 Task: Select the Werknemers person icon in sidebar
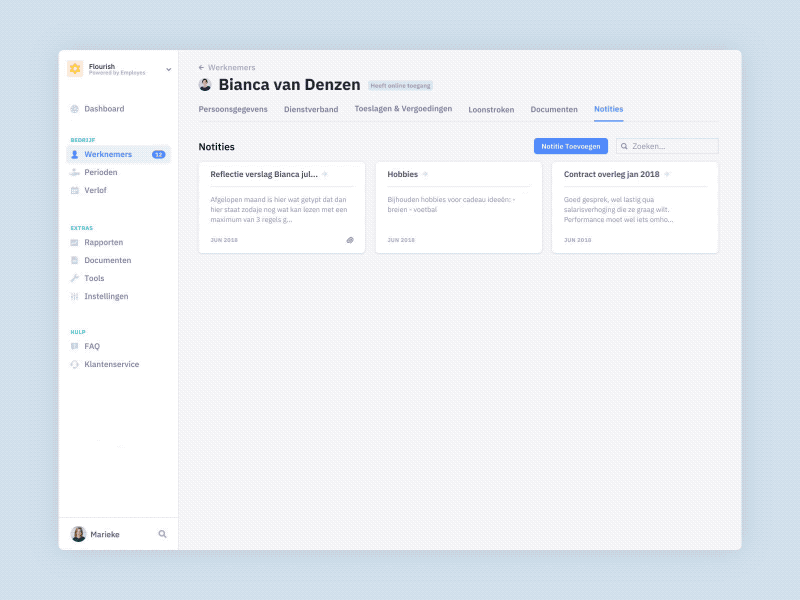(74, 154)
